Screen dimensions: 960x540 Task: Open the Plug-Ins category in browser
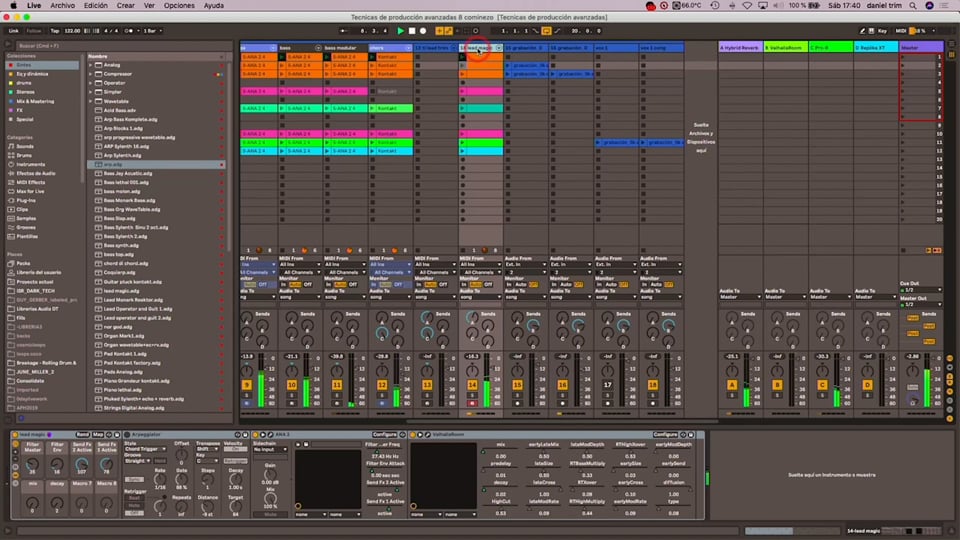(26, 200)
